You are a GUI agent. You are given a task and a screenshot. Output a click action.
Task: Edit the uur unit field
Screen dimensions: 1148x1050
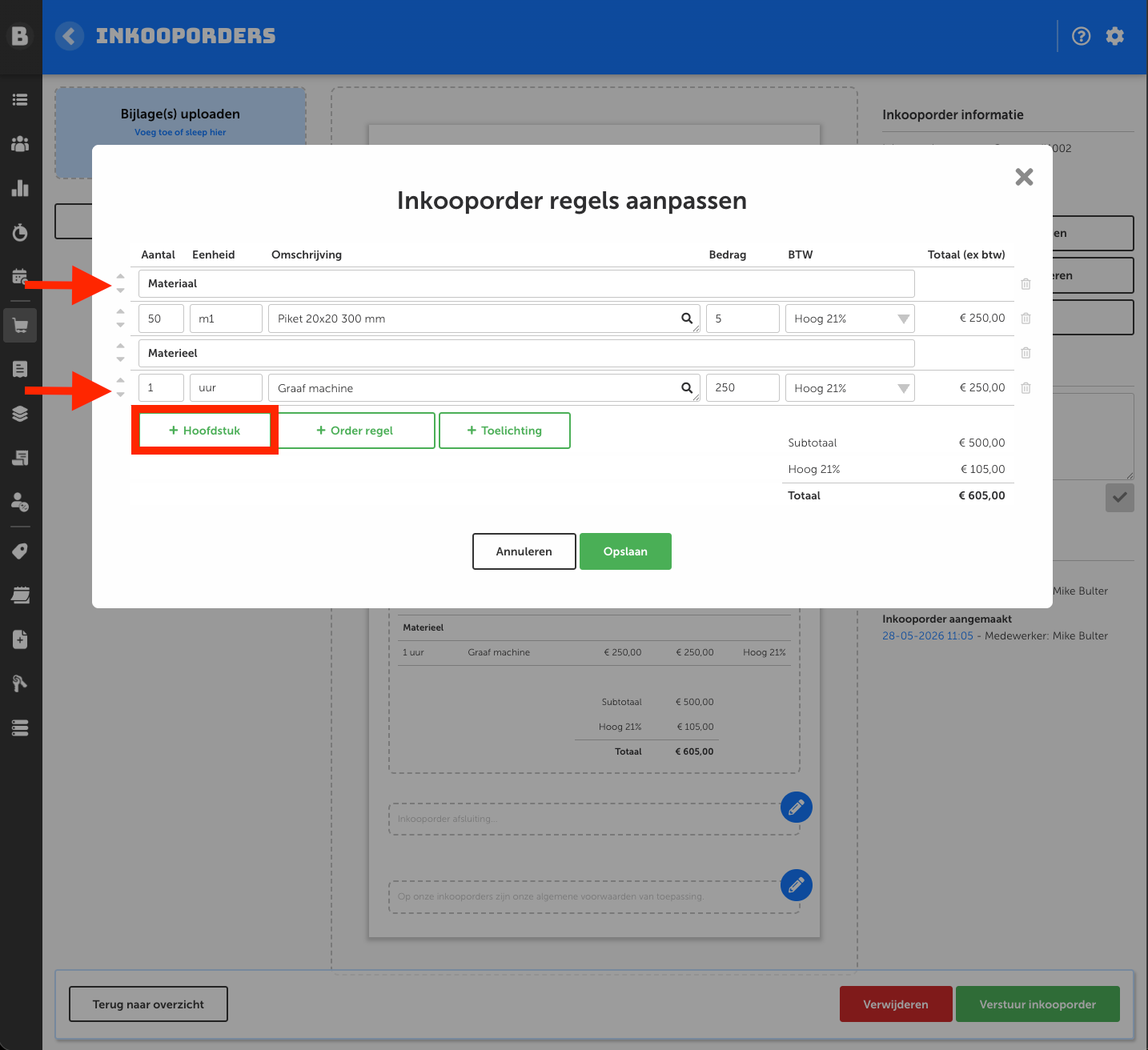(x=226, y=388)
